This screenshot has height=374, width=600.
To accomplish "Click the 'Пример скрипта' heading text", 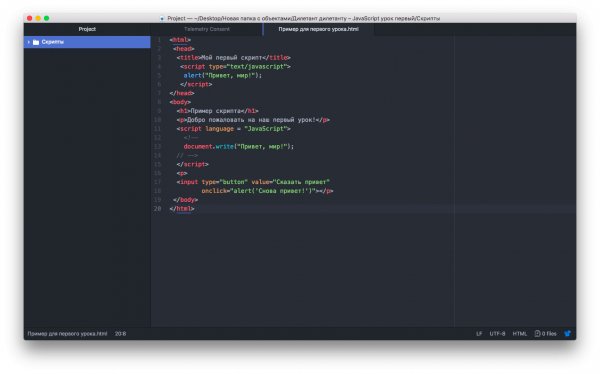I will pos(215,111).
